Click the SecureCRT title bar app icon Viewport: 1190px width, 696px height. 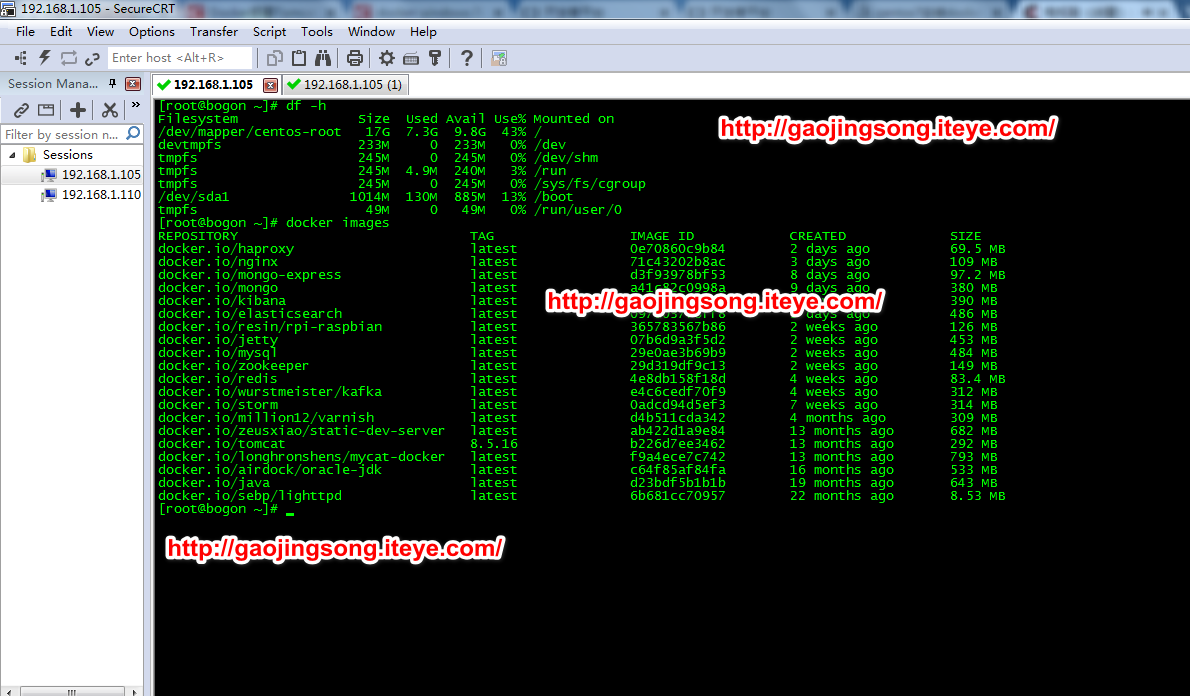click(x=8, y=9)
